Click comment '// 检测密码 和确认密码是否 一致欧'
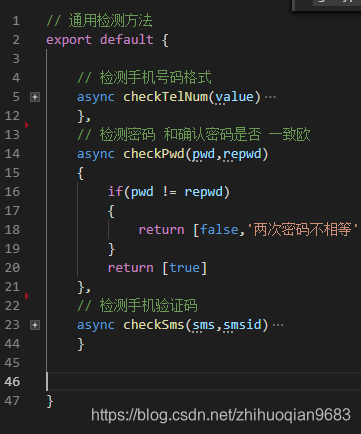361x434 pixels. (194, 135)
